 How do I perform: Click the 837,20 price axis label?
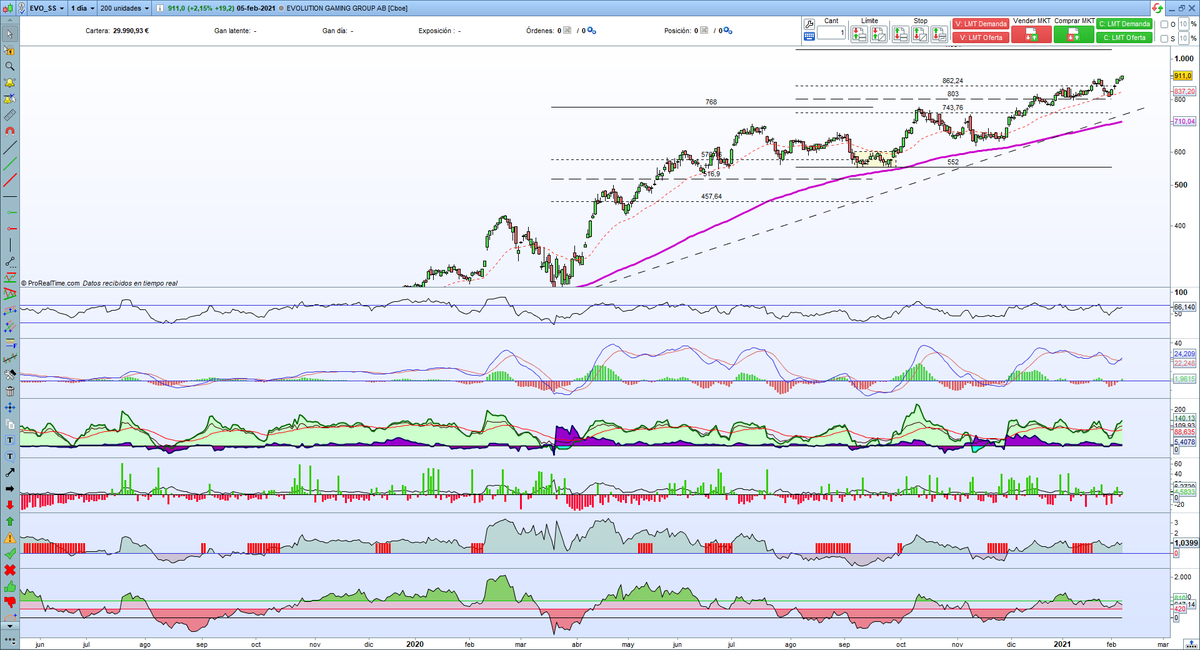coord(1183,90)
